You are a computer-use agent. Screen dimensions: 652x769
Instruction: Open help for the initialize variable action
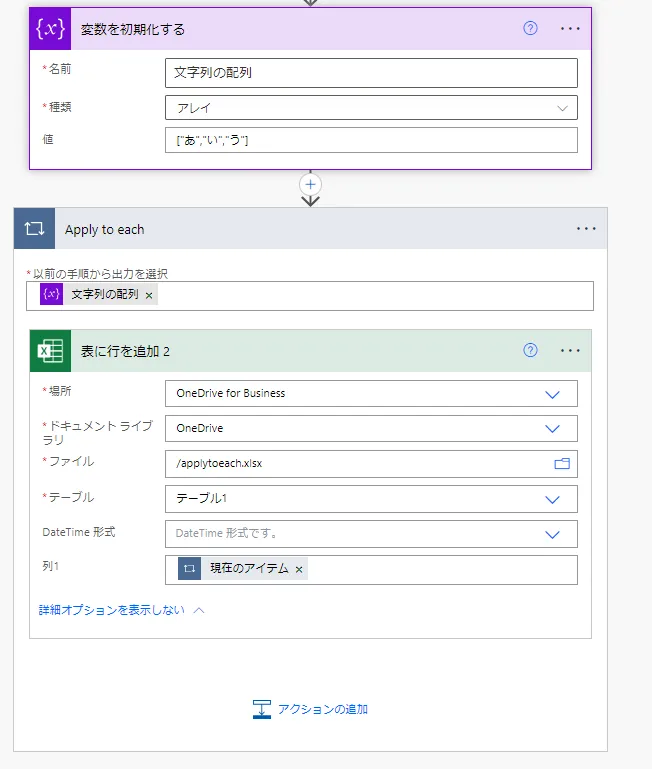pyautogui.click(x=530, y=28)
